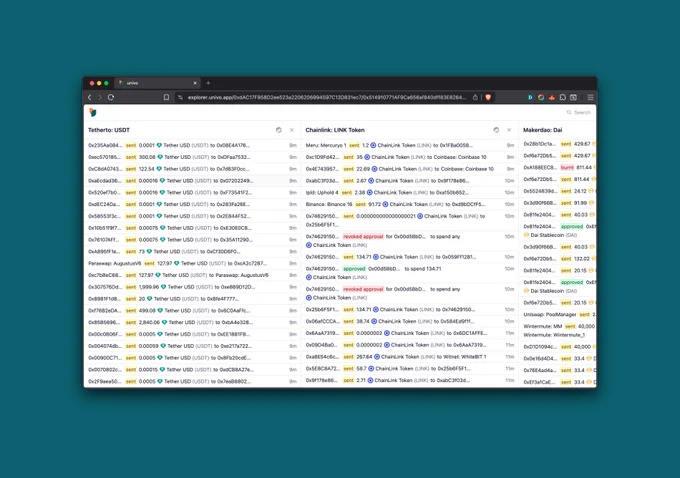Click the 1,999.96 Tether USD amount
Viewport: 680px width, 478px height.
point(149,287)
